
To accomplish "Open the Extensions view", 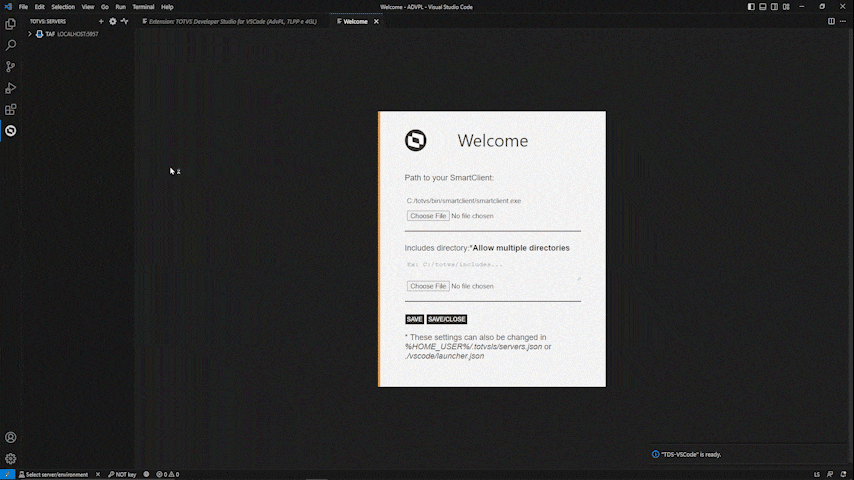I will (x=10, y=110).
